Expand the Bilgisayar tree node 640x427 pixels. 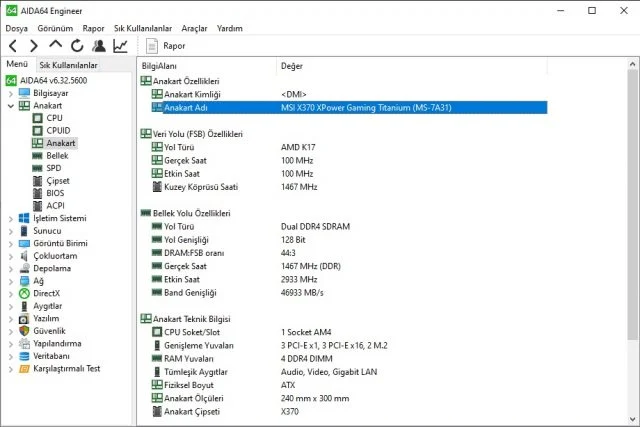pyautogui.click(x=11, y=93)
